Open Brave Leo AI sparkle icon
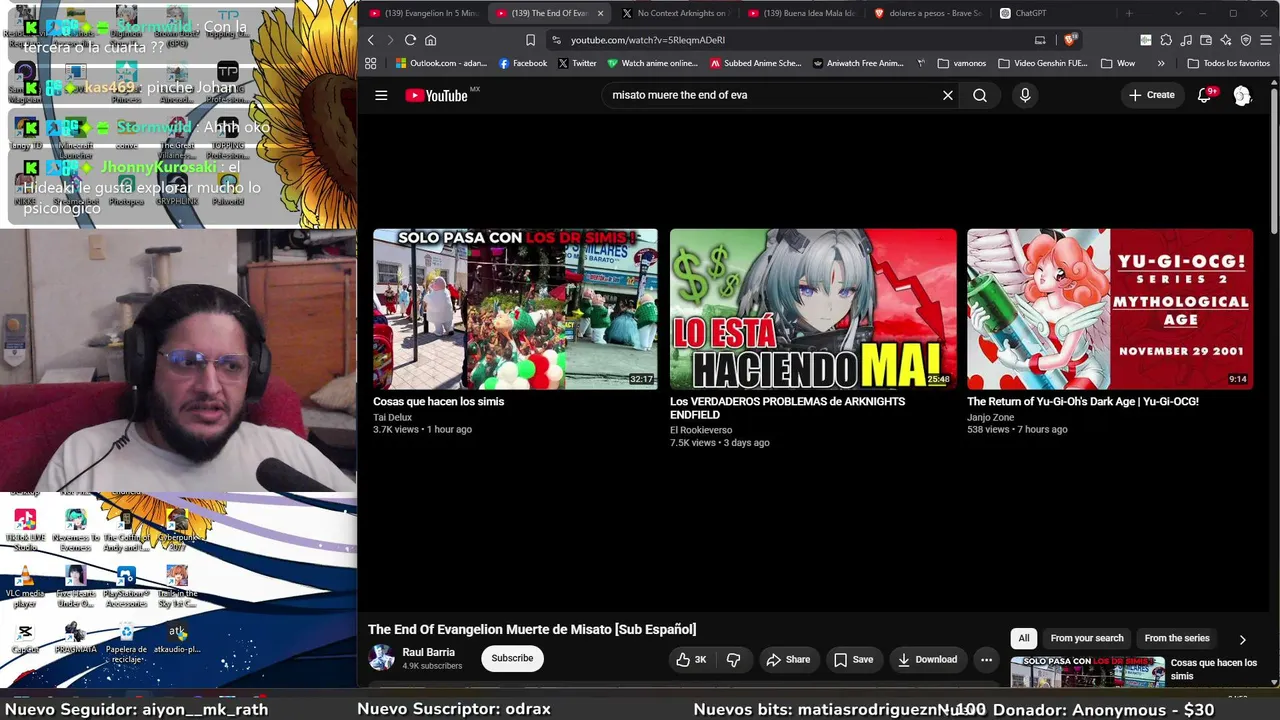 (x=1226, y=40)
